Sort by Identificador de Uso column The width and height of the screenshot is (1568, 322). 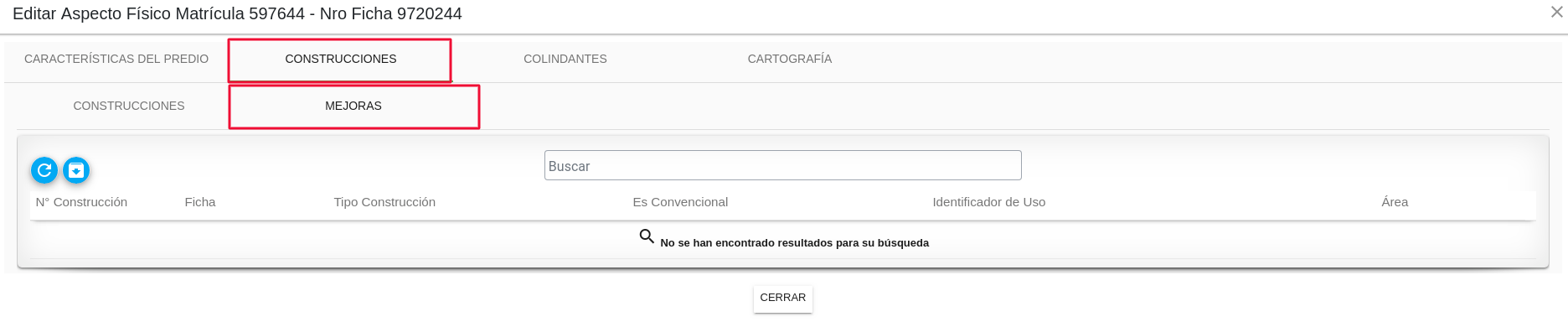pyautogui.click(x=989, y=202)
